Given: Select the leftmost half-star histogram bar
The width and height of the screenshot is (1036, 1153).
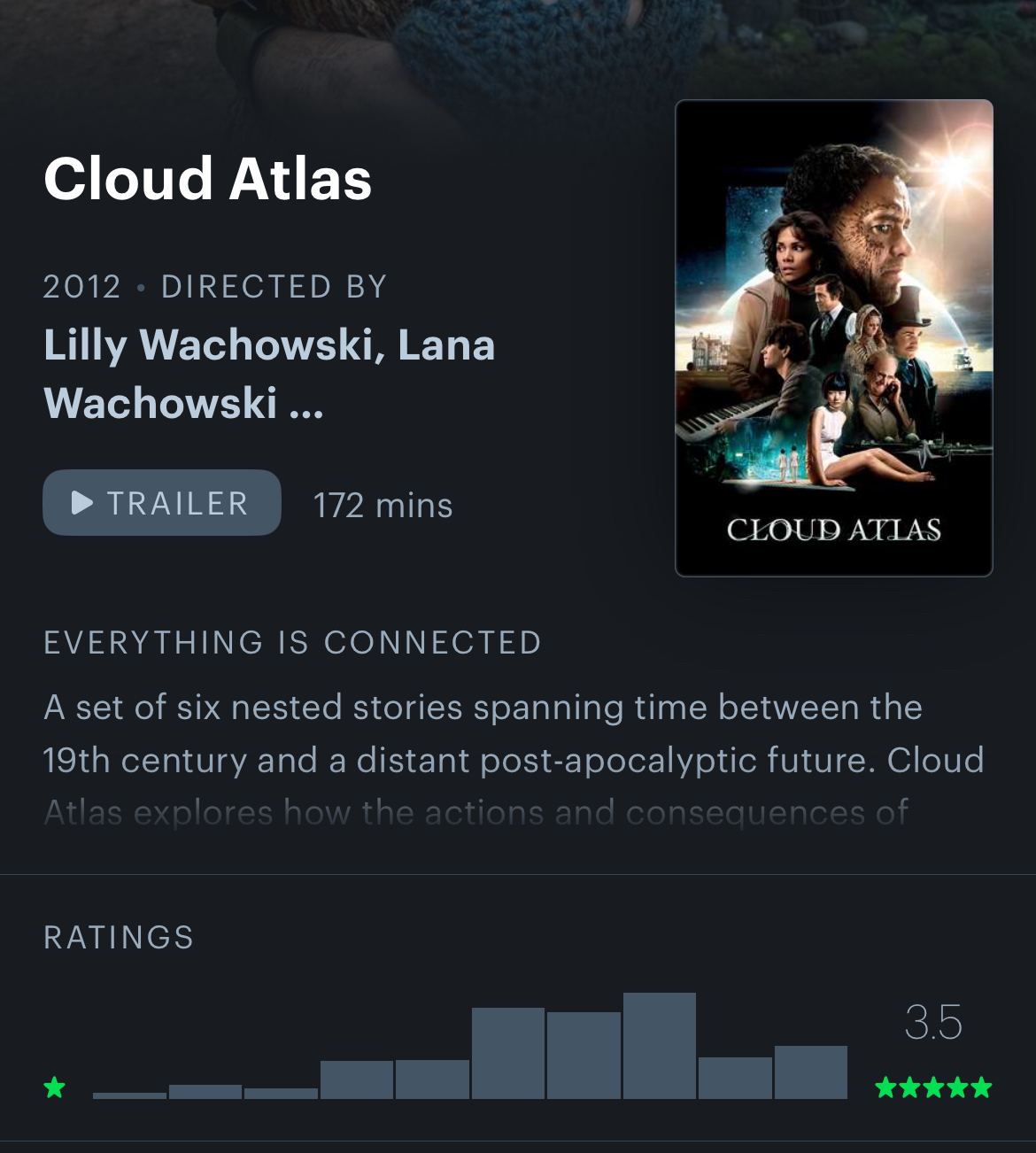Looking at the screenshot, I should 129,1095.
